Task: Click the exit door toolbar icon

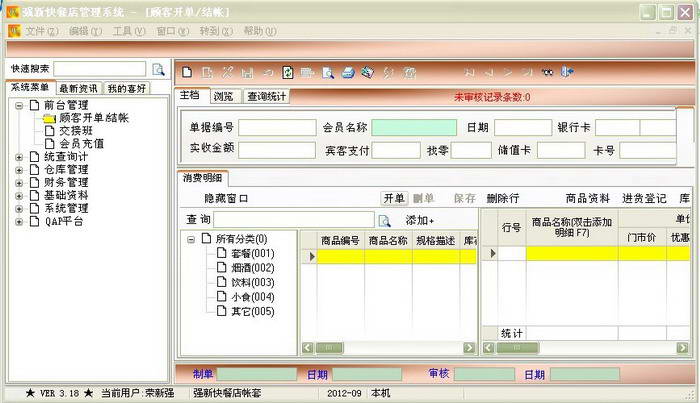Action: click(x=567, y=71)
